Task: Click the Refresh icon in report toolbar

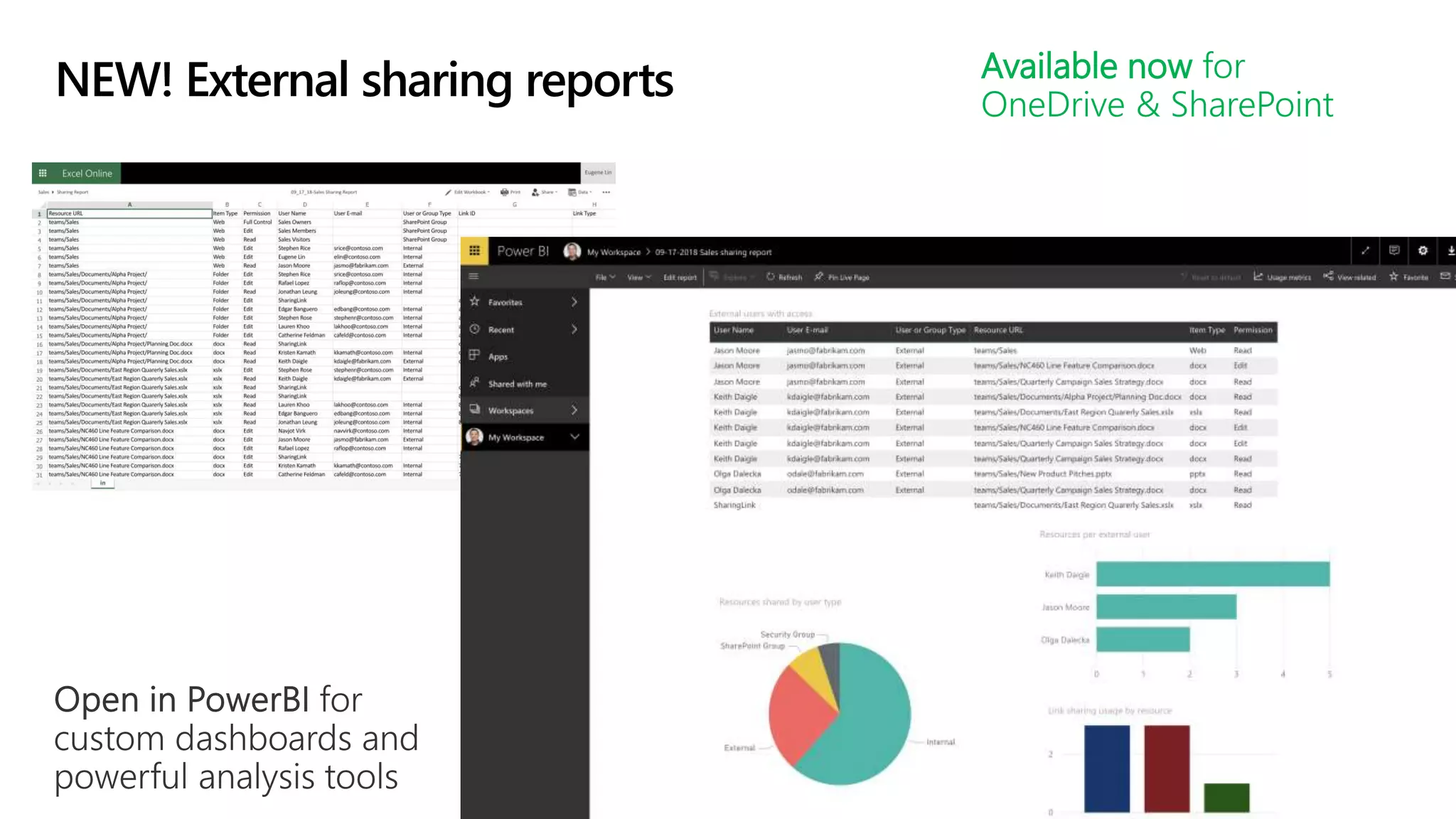Action: pyautogui.click(x=771, y=277)
